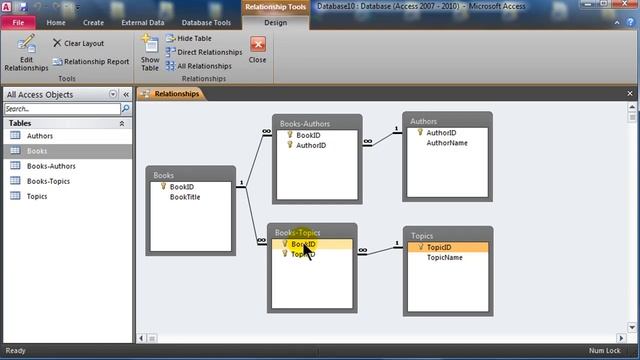Click the Authors table title bar
Screen dimensions: 640x360
(x=447, y=121)
